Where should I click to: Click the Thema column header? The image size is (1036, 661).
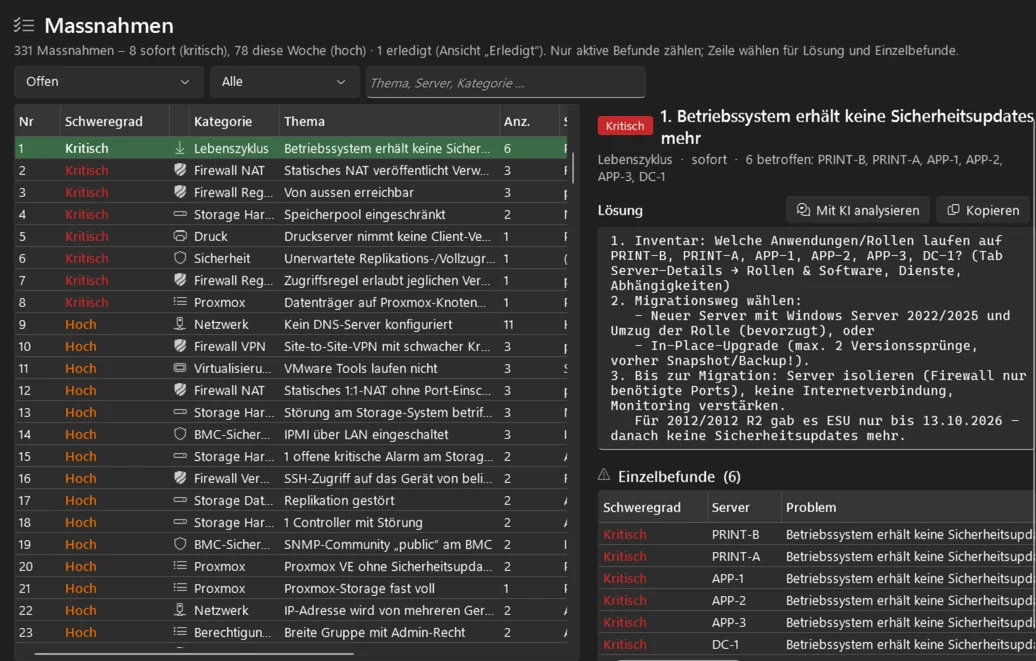click(x=304, y=121)
